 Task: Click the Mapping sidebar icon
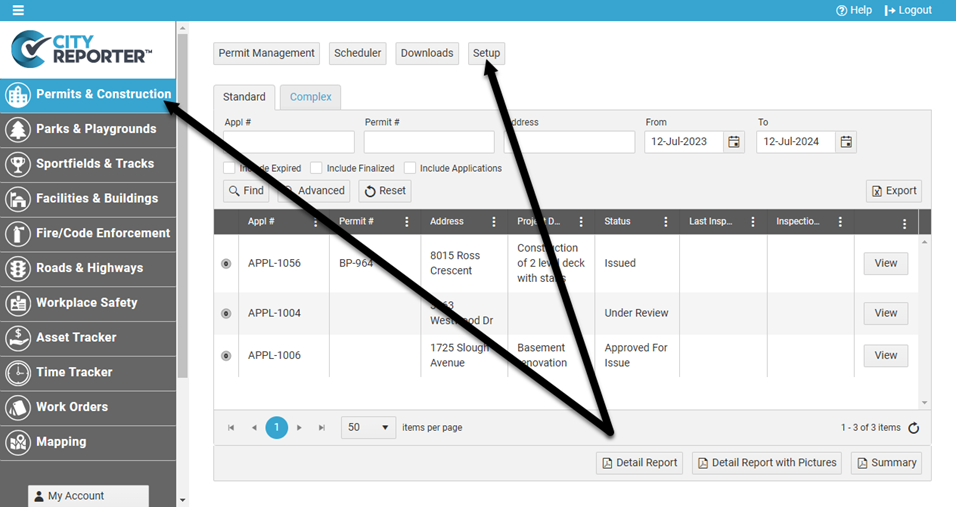click(18, 442)
